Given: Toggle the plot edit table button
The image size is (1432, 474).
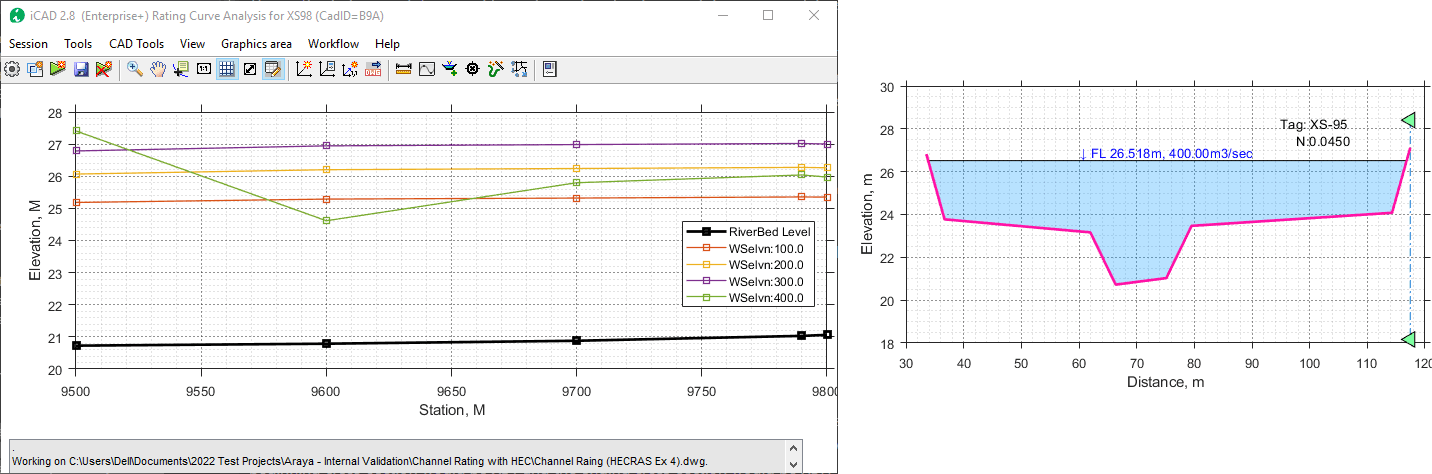Looking at the screenshot, I should (x=272, y=69).
